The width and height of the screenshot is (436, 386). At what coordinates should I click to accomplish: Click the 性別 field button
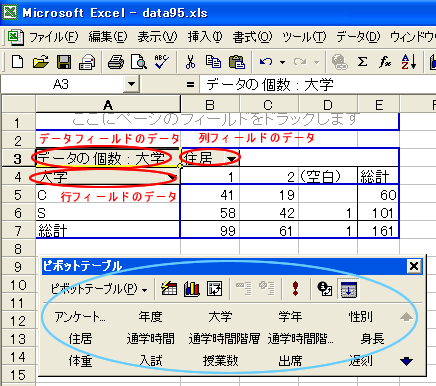coord(360,317)
